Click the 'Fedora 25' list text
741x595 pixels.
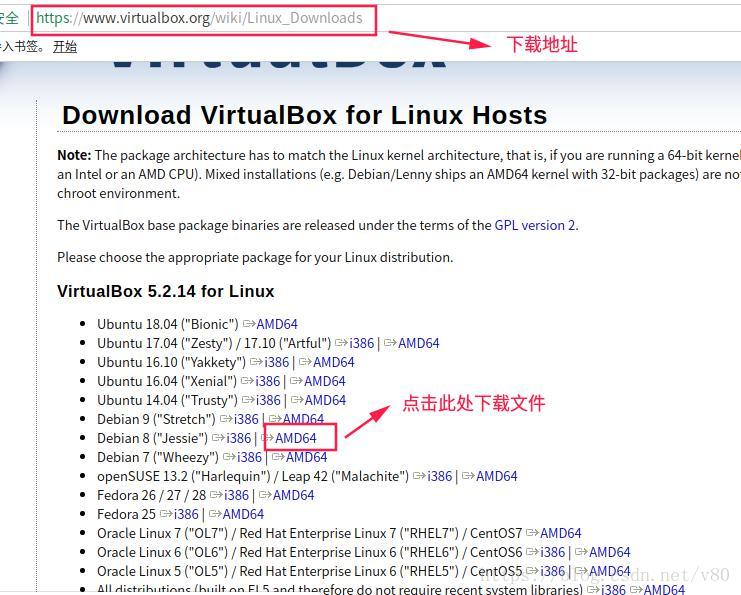coord(126,514)
